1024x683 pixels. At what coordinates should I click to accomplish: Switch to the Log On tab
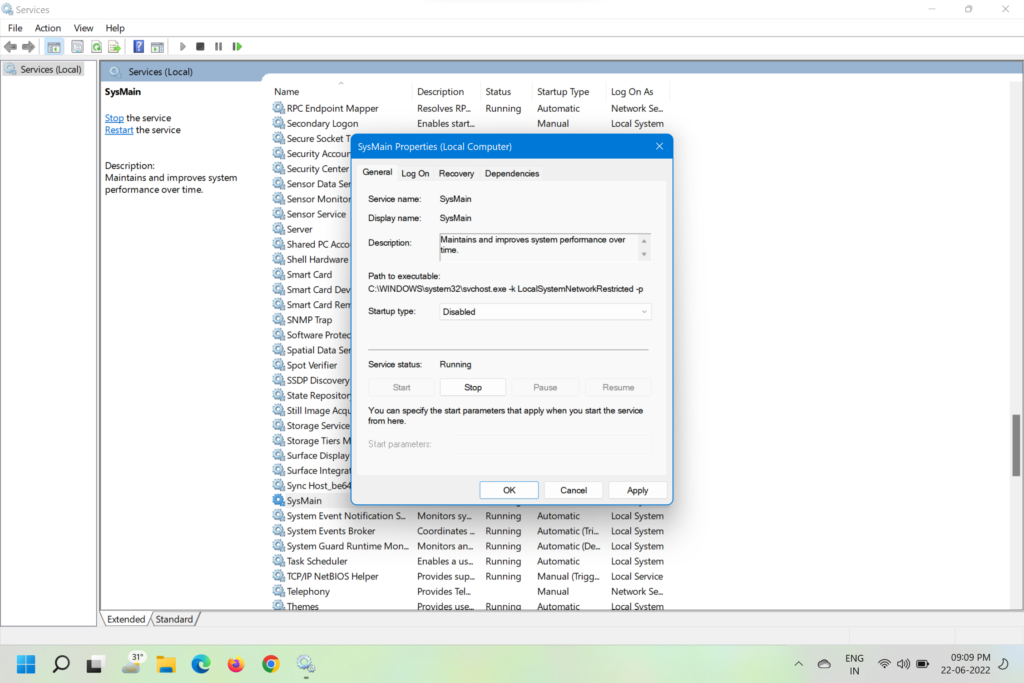point(415,174)
